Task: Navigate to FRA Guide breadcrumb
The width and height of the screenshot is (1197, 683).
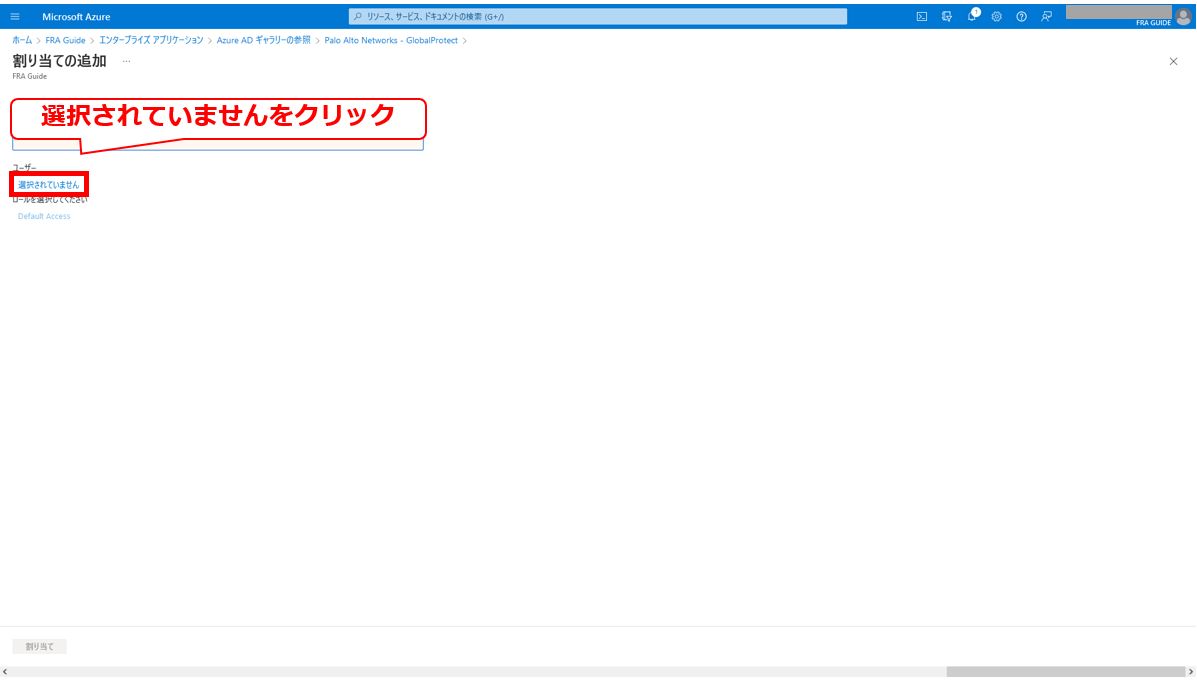Action: [65, 40]
